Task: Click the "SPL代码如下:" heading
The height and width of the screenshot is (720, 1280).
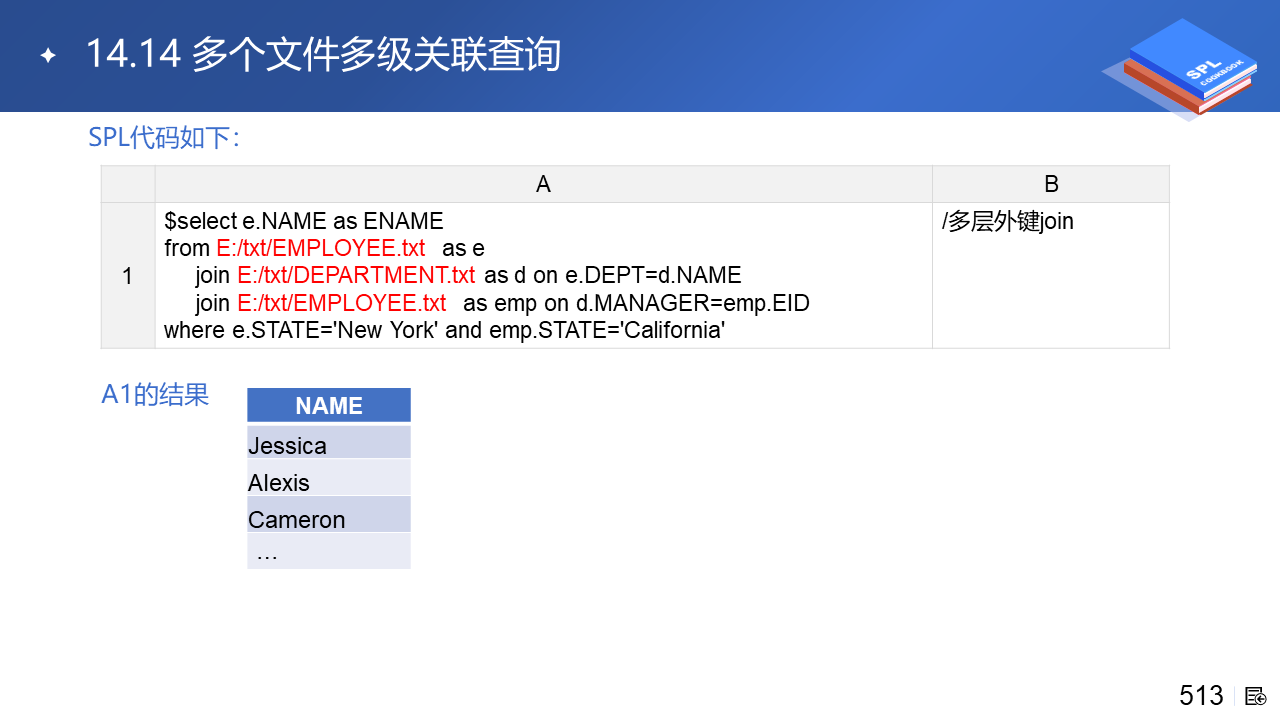Action: 164,137
